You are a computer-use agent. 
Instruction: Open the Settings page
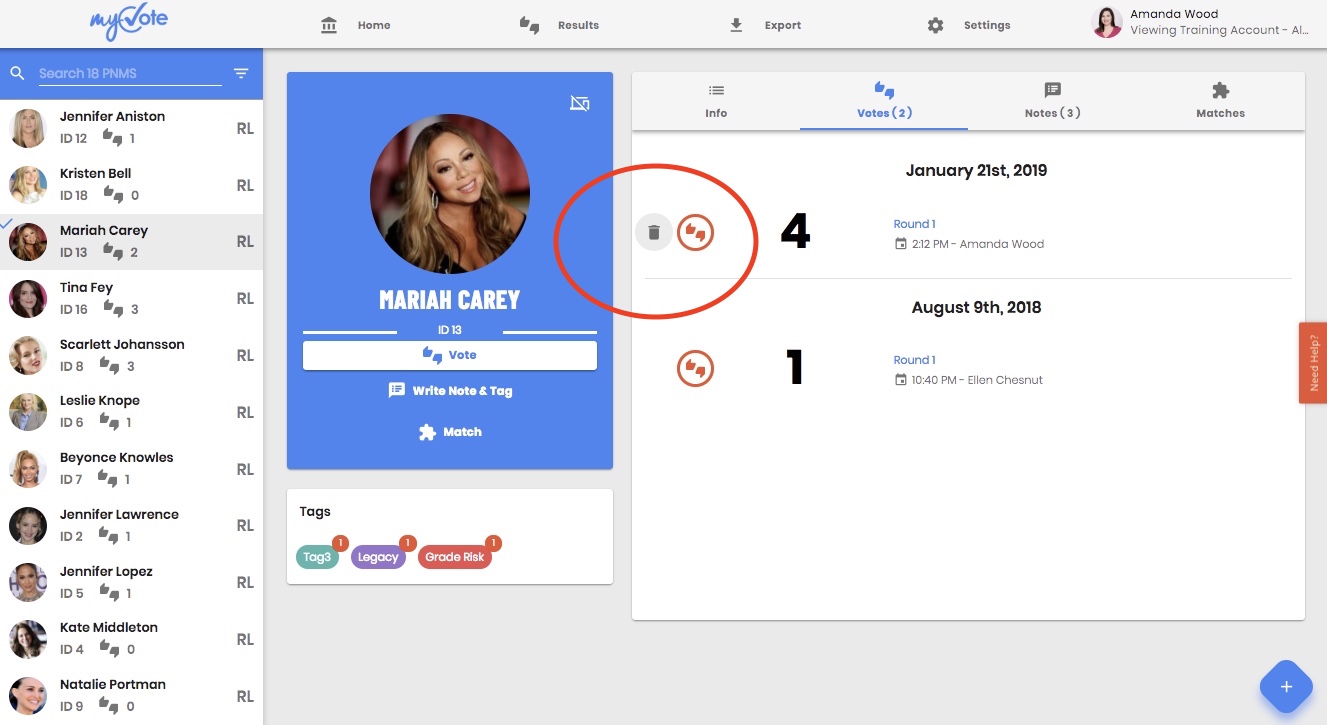tap(968, 25)
